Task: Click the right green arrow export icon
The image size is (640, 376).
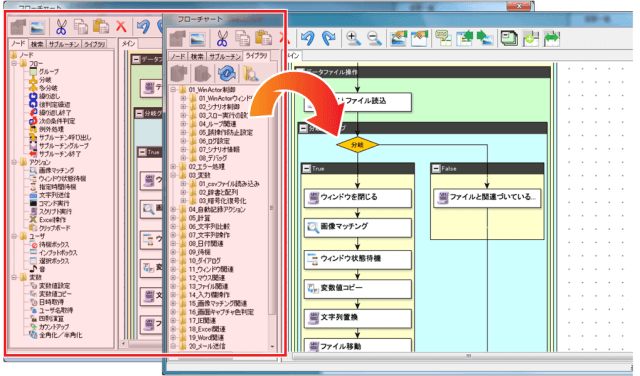Action: 484,38
